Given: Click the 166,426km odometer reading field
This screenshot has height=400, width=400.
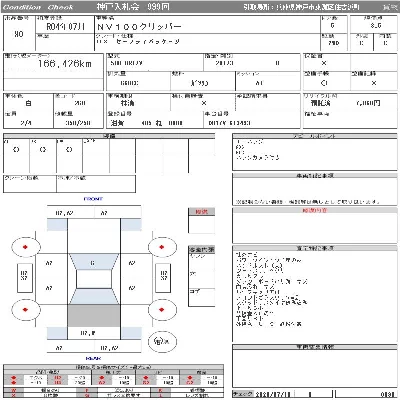Looking at the screenshot, I should (x=53, y=66).
